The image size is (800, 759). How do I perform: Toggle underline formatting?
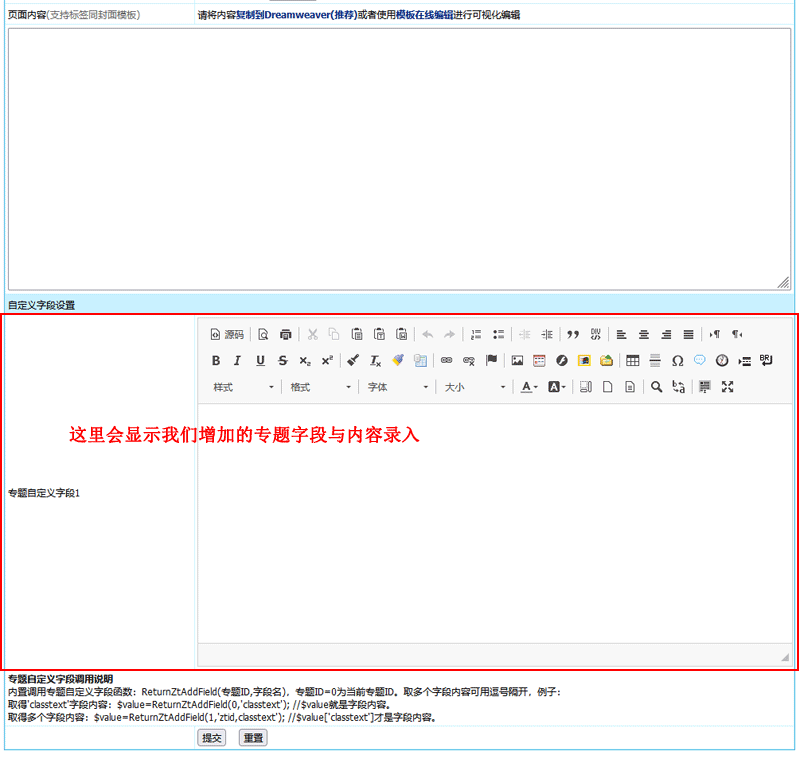[260, 360]
